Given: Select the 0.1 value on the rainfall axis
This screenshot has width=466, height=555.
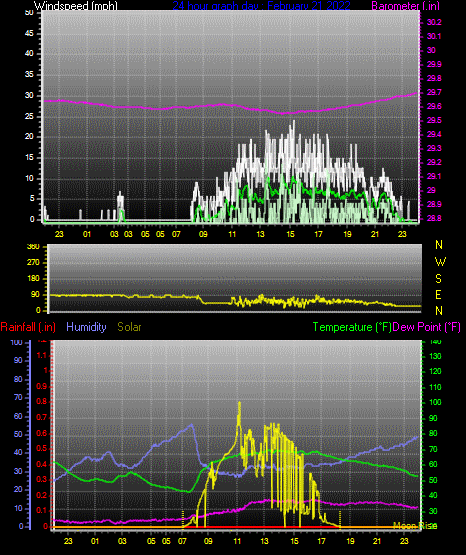Looking at the screenshot, I should 42,510.
